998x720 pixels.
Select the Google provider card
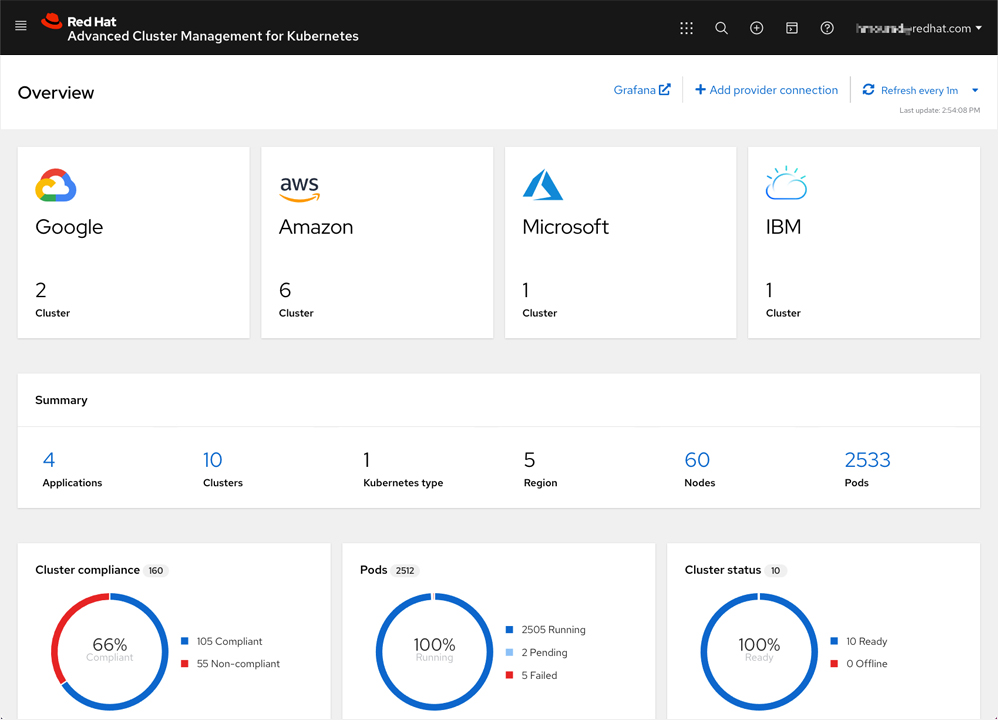pyautogui.click(x=133, y=242)
